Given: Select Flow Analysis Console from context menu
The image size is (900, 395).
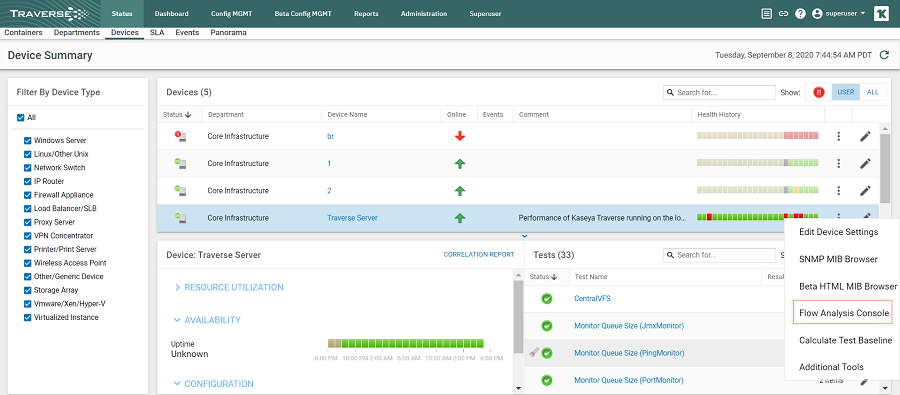Looking at the screenshot, I should (844, 313).
